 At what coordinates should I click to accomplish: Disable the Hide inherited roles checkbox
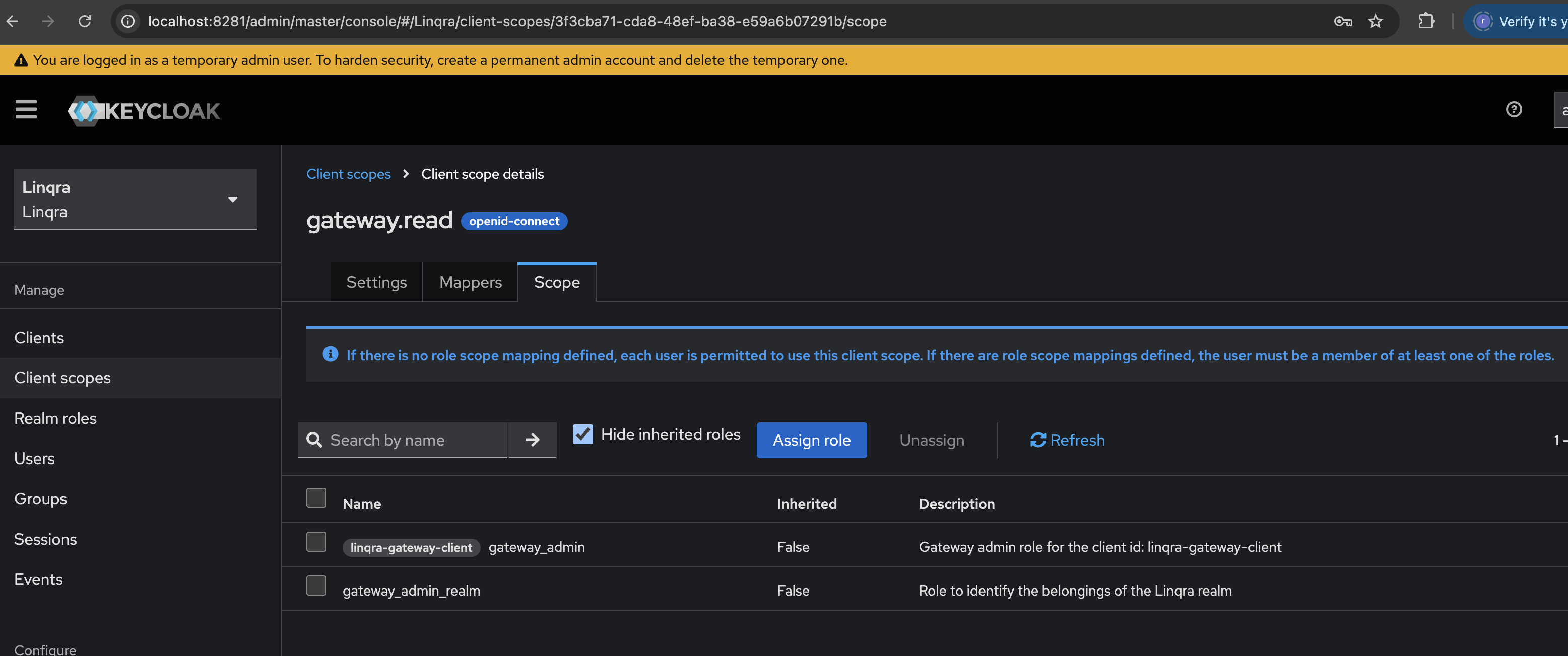[582, 434]
